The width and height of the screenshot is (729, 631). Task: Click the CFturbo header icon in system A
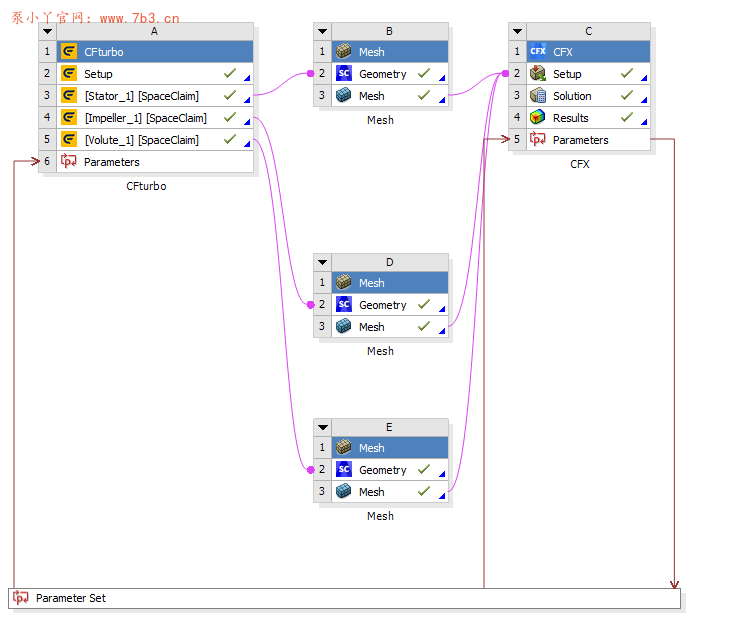point(69,51)
